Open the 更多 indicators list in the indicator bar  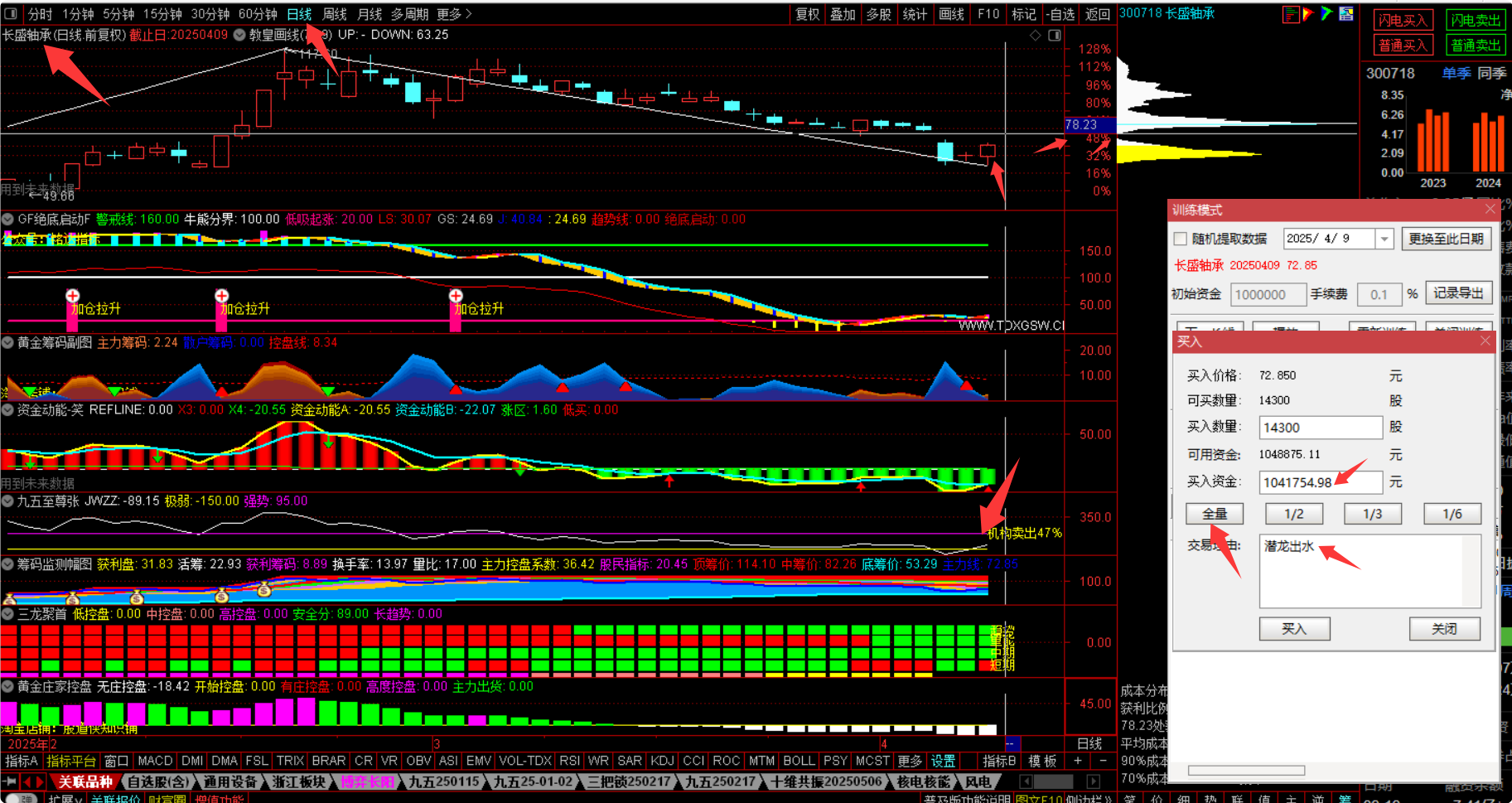pos(910,761)
